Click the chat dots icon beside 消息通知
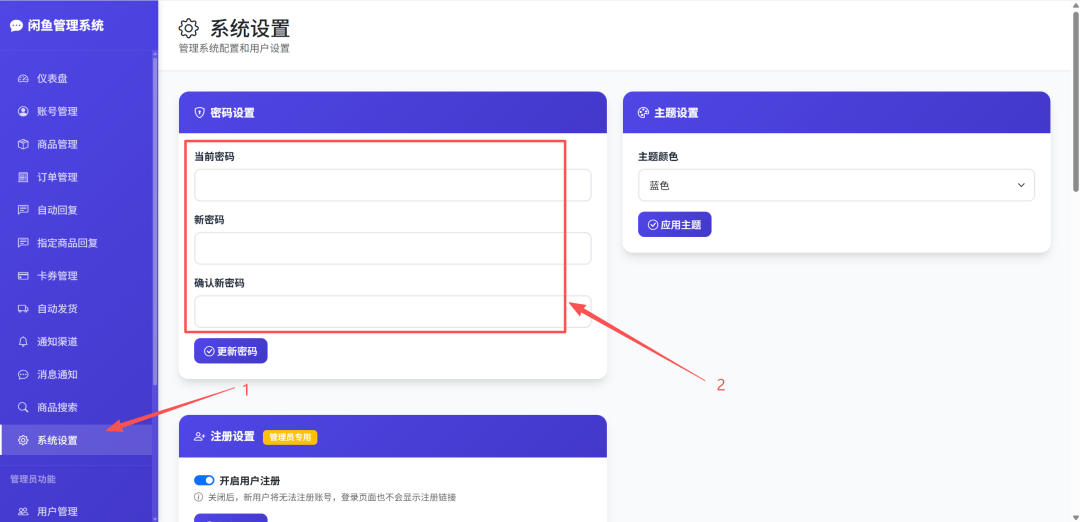Viewport: 1080px width, 522px height. pos(23,375)
